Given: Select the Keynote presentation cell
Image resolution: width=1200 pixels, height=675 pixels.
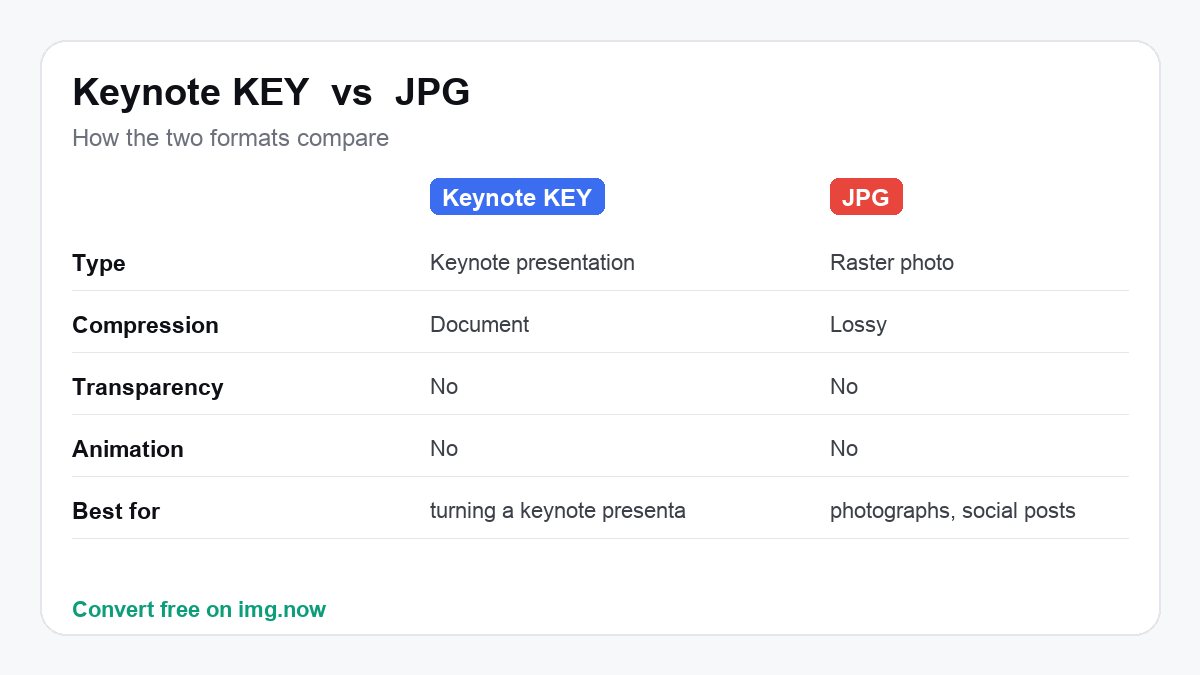Looking at the screenshot, I should pyautogui.click(x=532, y=263).
